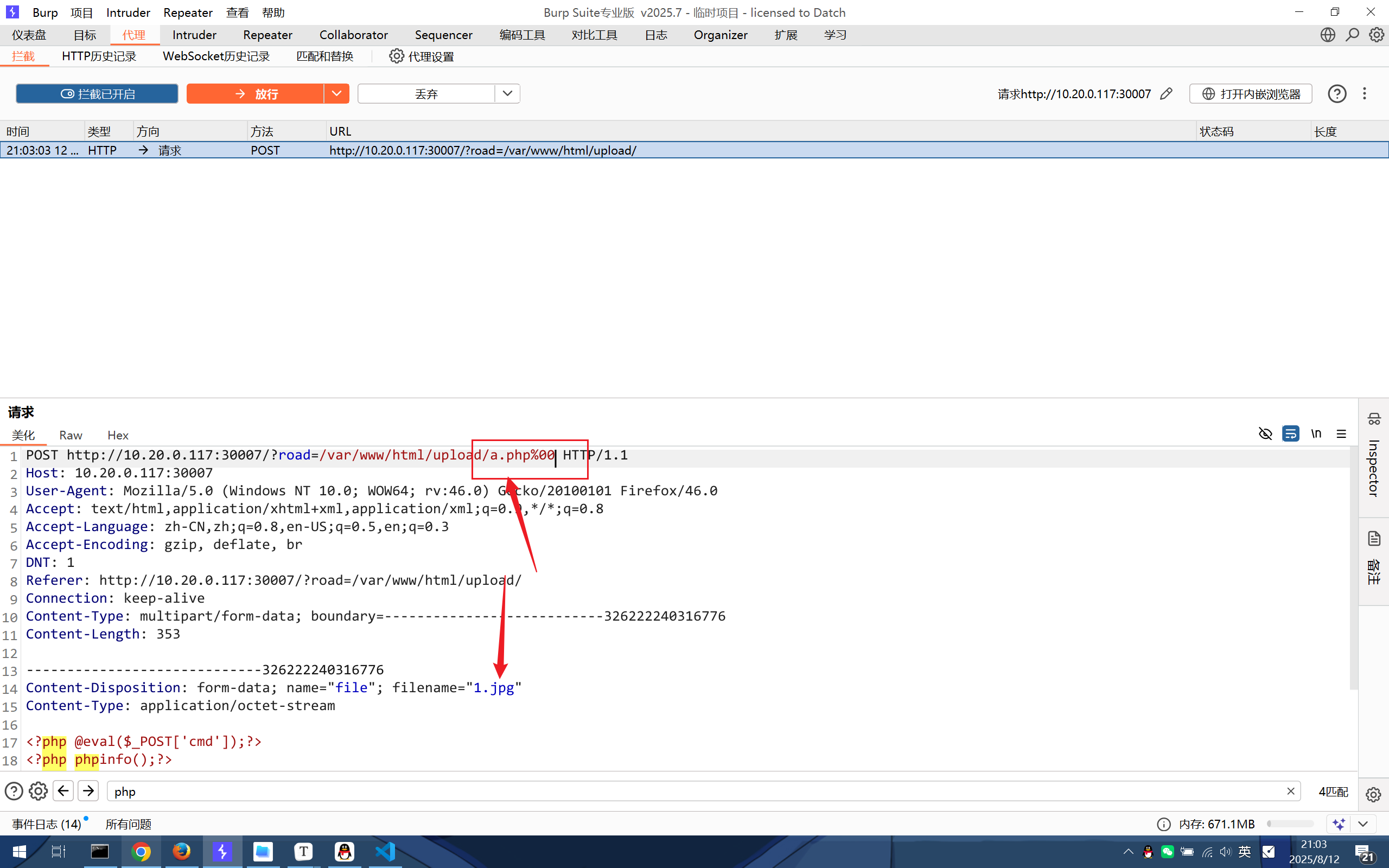Open the embedded browser
Screen dimensions: 1389x868
coord(1251,93)
